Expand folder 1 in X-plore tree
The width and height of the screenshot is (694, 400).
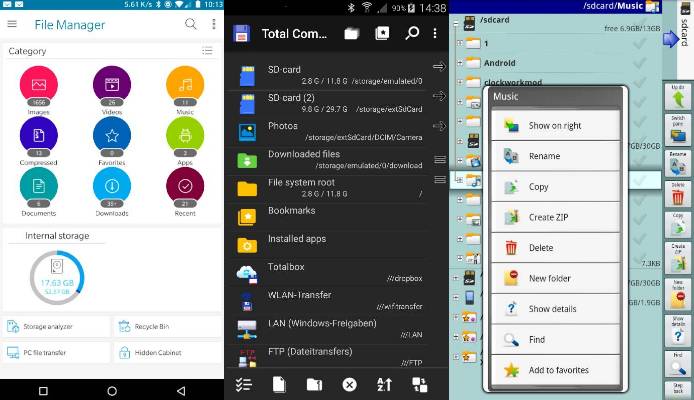pyautogui.click(x=460, y=43)
